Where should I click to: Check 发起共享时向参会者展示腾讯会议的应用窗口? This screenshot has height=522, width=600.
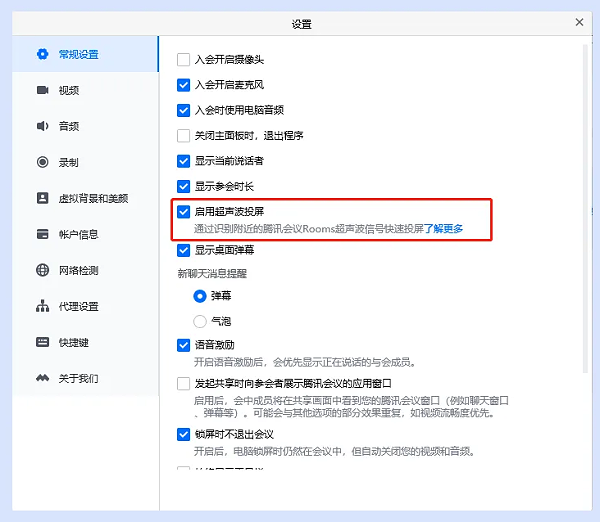[184, 383]
